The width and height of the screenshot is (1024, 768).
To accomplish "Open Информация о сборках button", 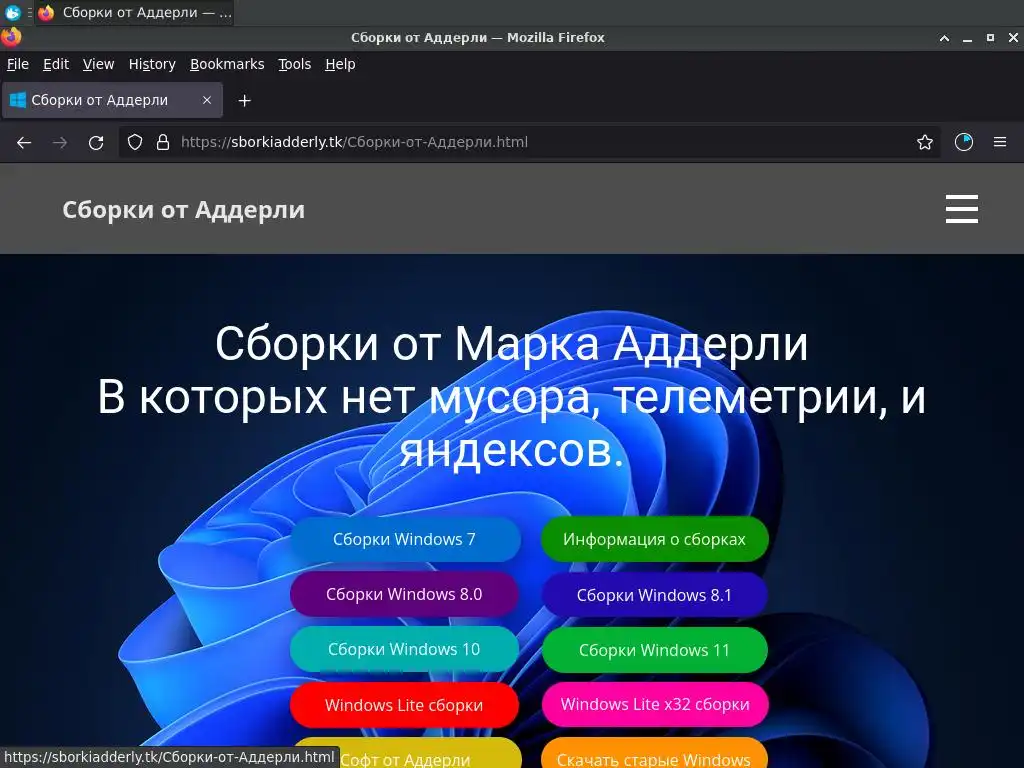I will (x=654, y=539).
